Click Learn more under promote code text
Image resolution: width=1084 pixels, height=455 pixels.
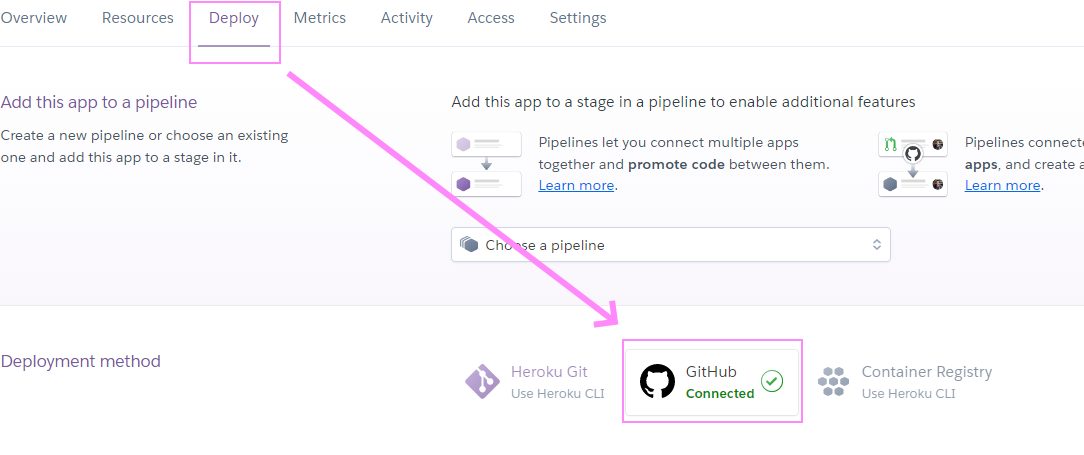click(x=576, y=185)
